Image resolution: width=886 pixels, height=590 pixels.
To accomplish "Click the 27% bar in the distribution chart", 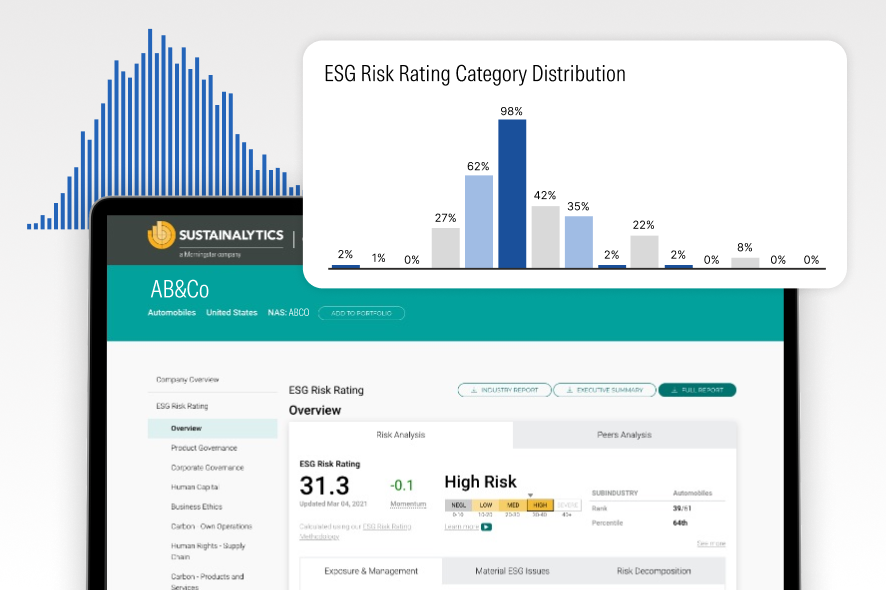I will 446,248.
